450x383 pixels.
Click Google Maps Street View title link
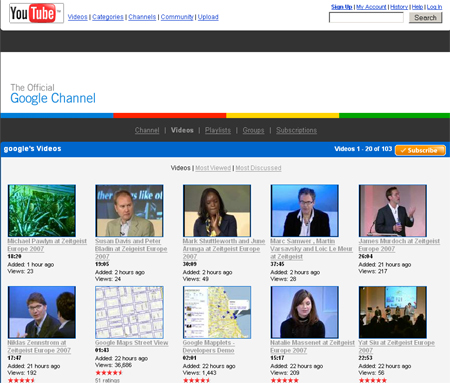[132, 343]
